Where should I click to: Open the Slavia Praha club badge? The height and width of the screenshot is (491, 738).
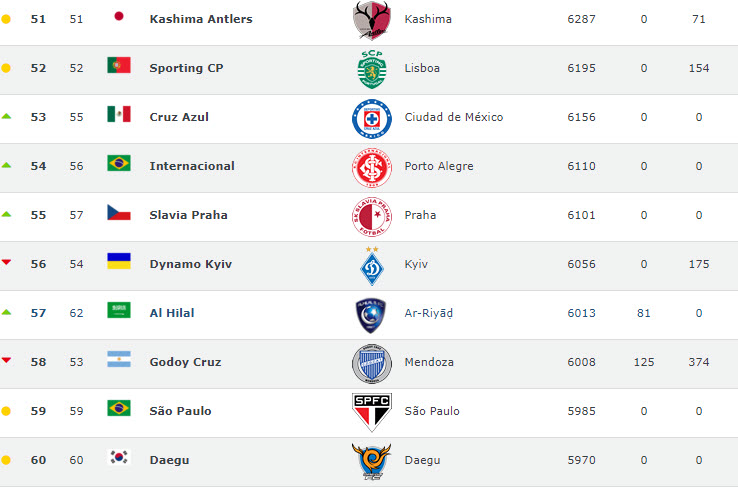point(372,217)
